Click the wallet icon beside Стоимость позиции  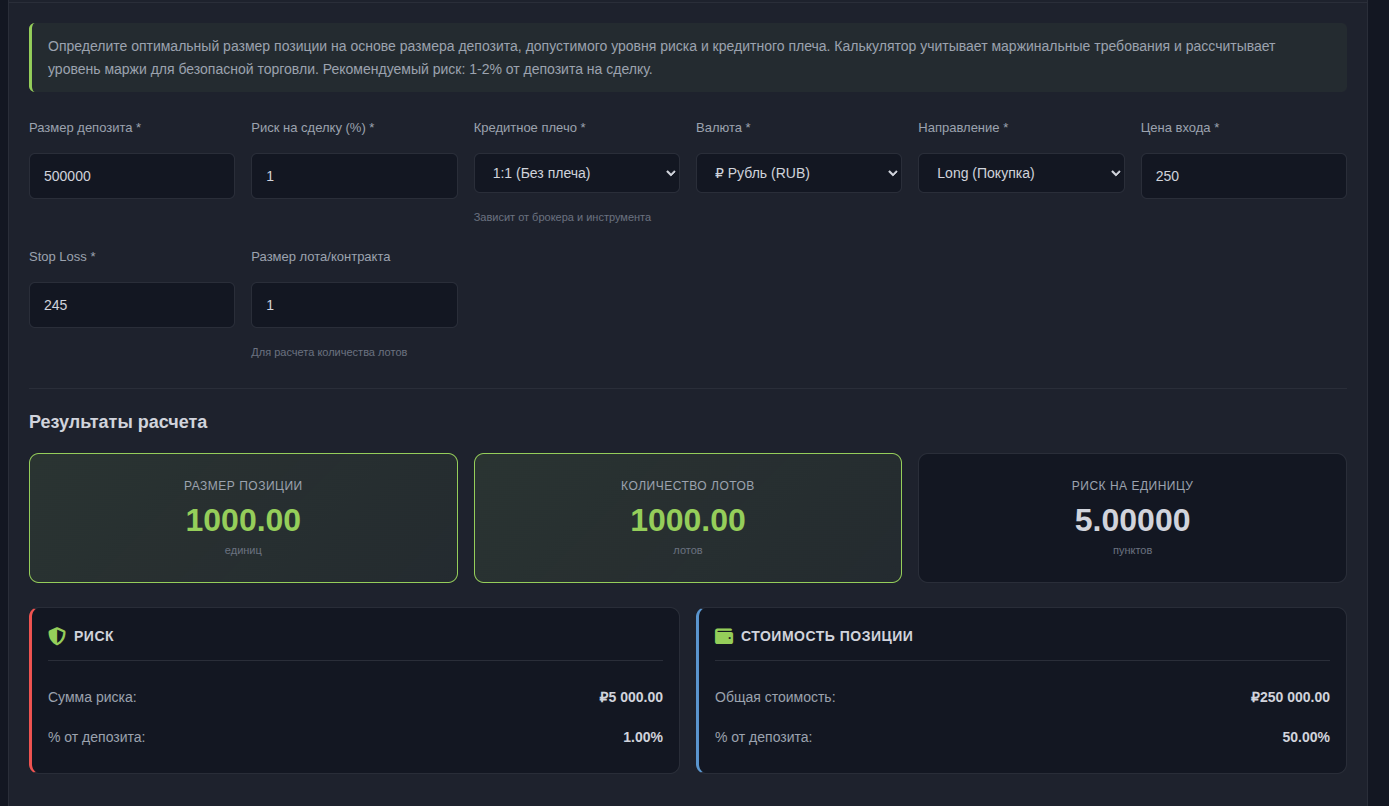724,636
